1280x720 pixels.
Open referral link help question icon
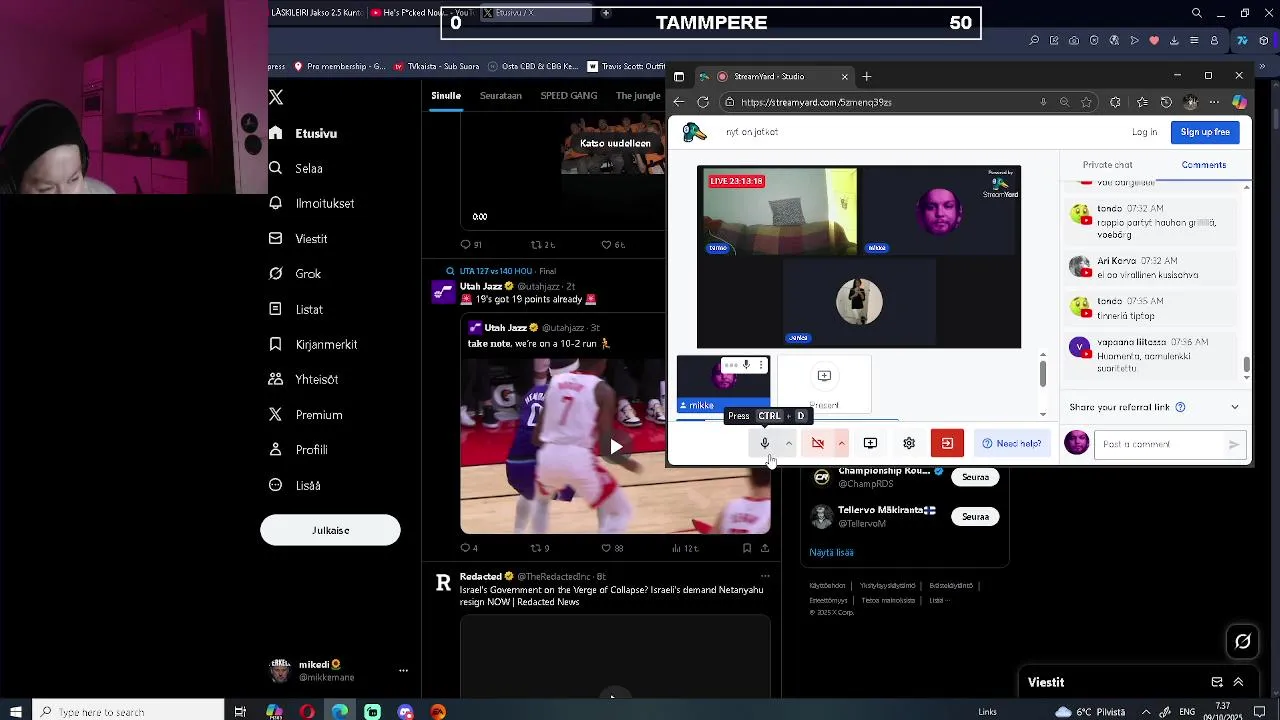[1180, 407]
